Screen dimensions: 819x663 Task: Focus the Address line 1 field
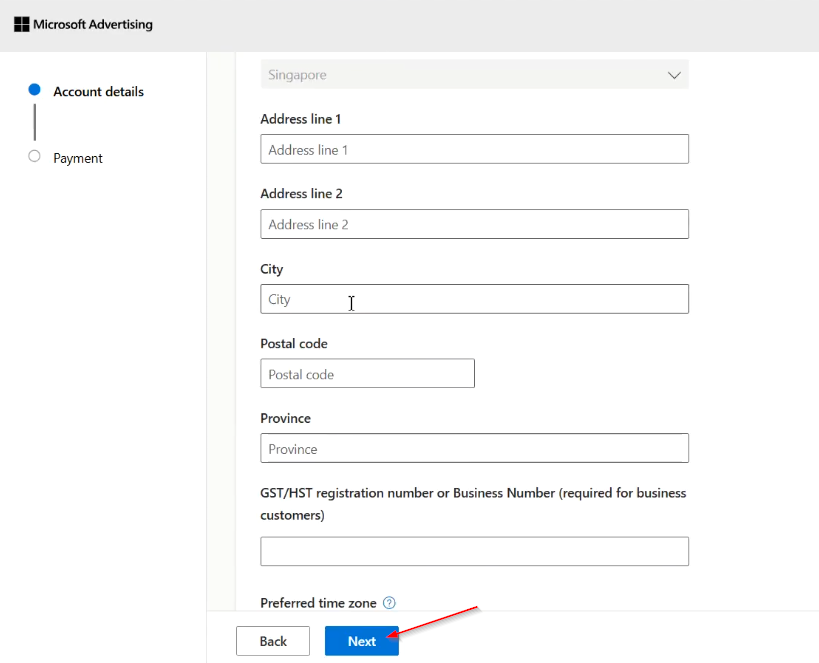(474, 150)
